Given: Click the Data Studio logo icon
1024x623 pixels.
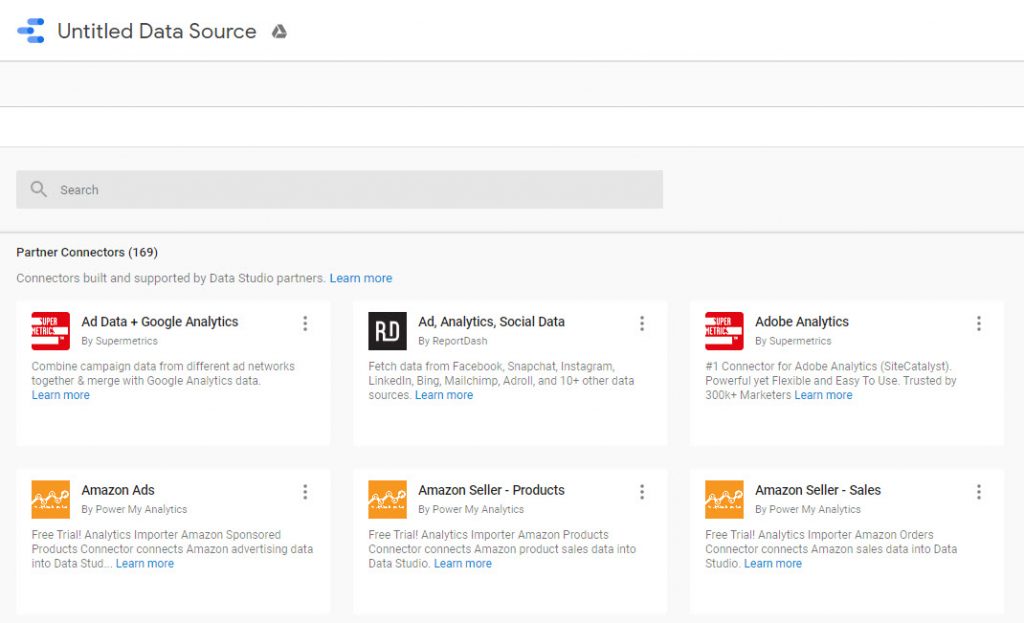Looking at the screenshot, I should click(31, 31).
